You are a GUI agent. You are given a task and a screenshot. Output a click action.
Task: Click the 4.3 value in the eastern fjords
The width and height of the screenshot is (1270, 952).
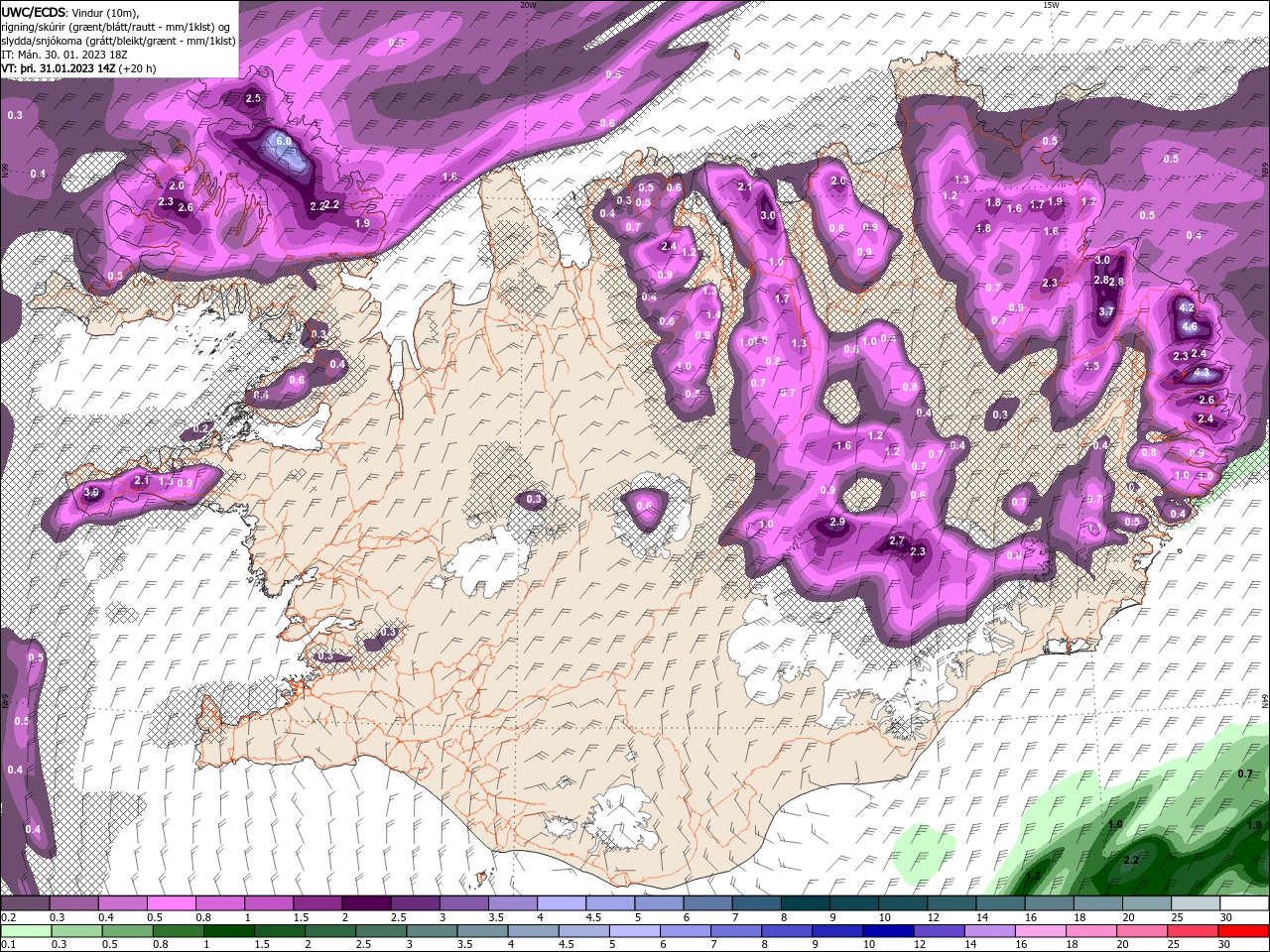[x=1202, y=374]
